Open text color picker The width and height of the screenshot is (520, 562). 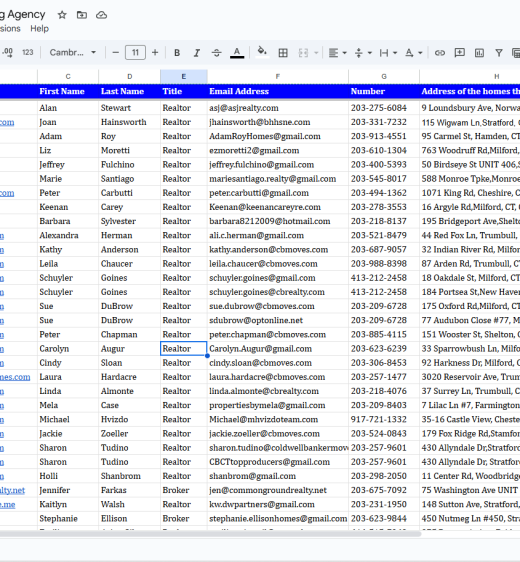point(237,53)
